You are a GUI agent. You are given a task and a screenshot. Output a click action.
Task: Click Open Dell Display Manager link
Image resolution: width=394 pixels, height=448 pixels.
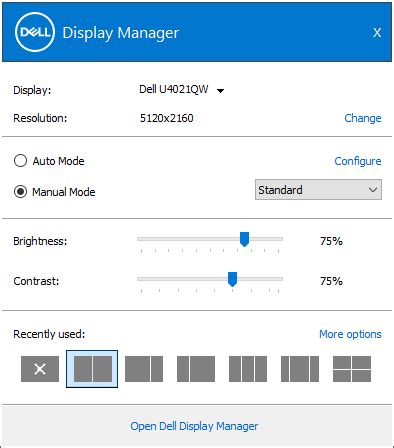coord(194,426)
